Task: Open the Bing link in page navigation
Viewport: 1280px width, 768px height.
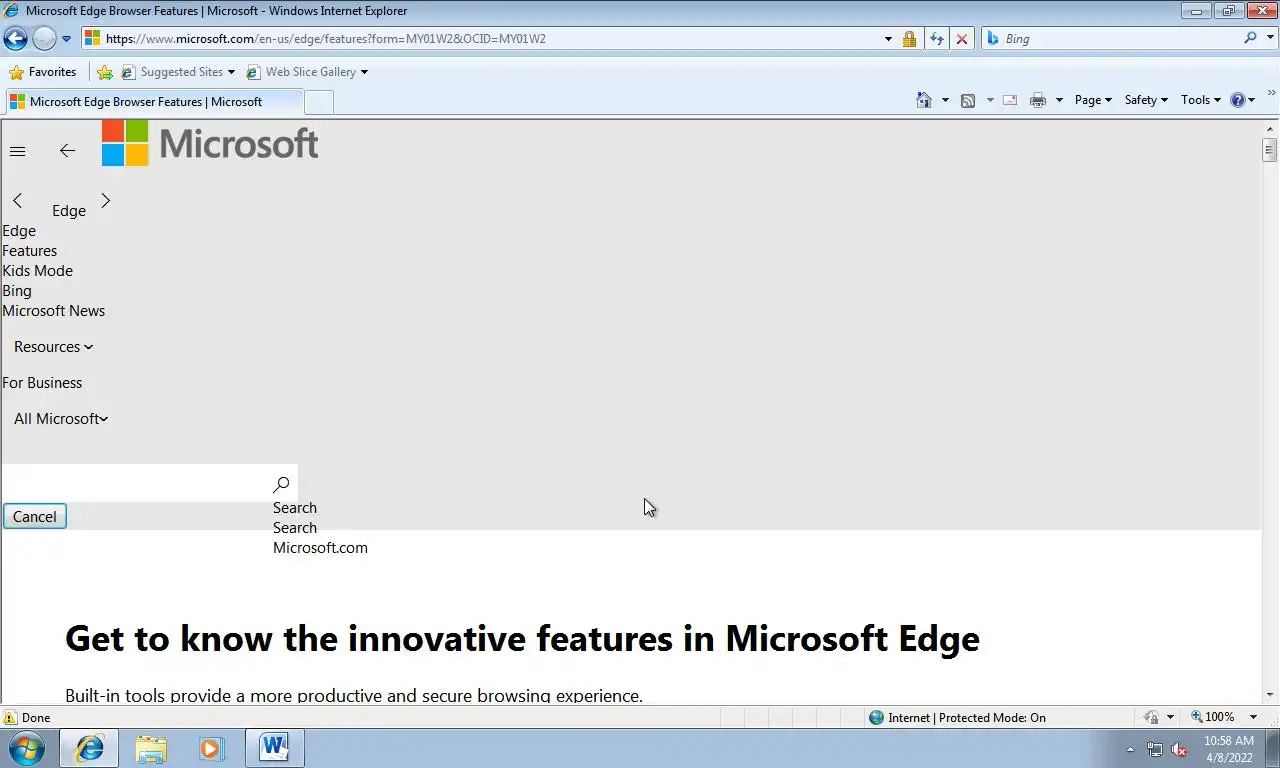Action: tap(17, 291)
